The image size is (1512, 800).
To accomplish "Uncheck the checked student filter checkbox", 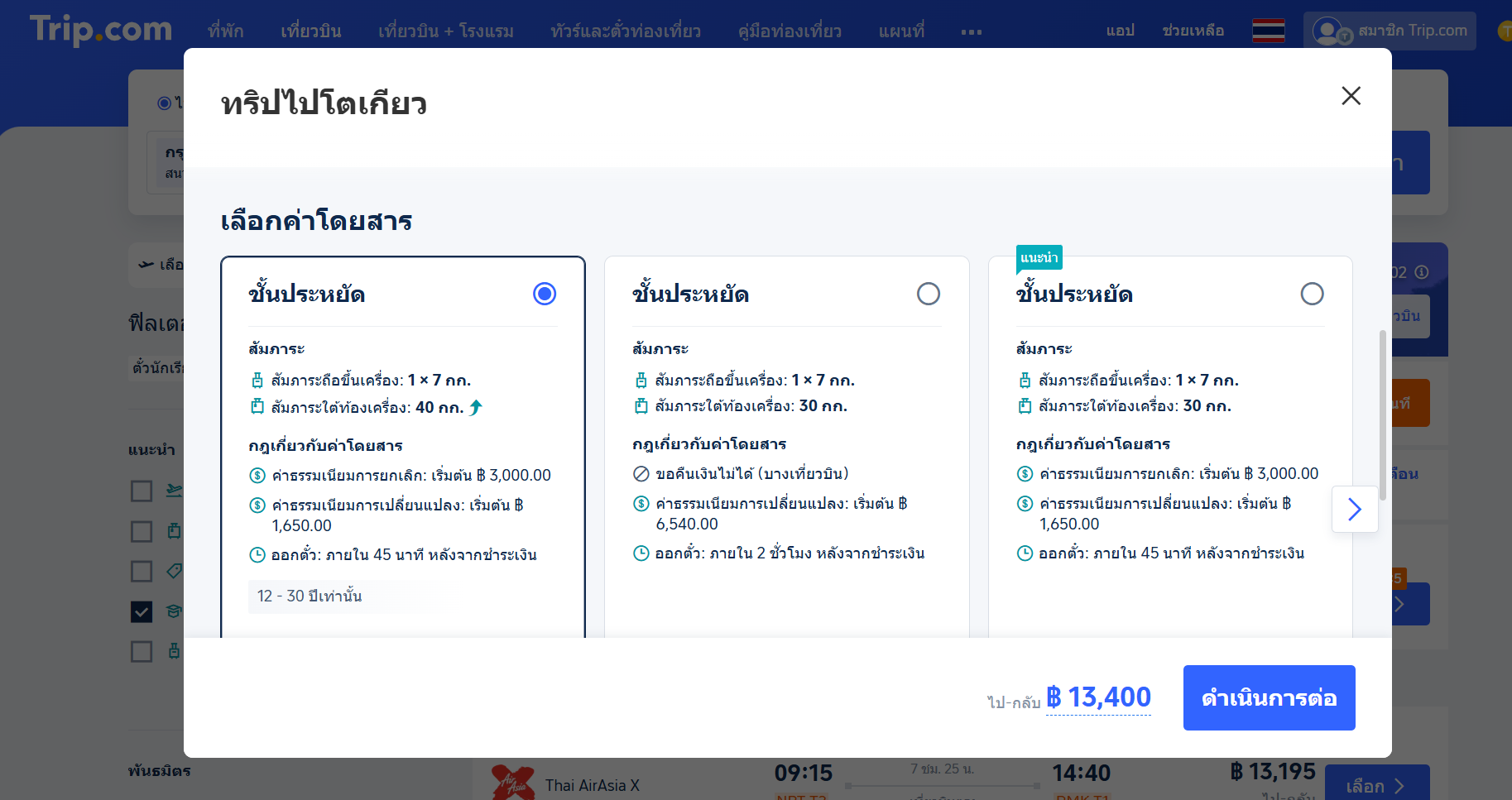I will [x=142, y=611].
